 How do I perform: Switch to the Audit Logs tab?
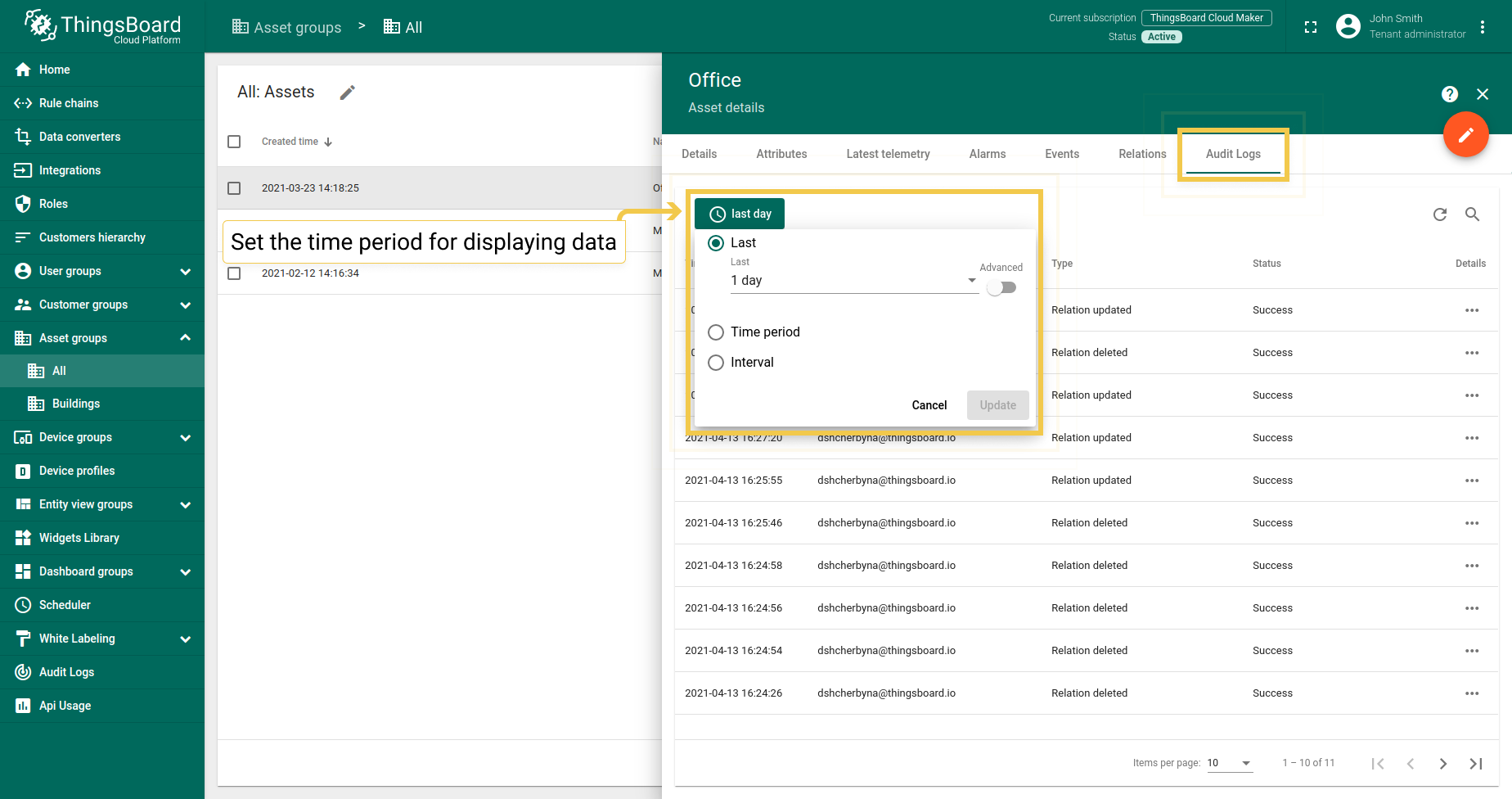(1233, 154)
